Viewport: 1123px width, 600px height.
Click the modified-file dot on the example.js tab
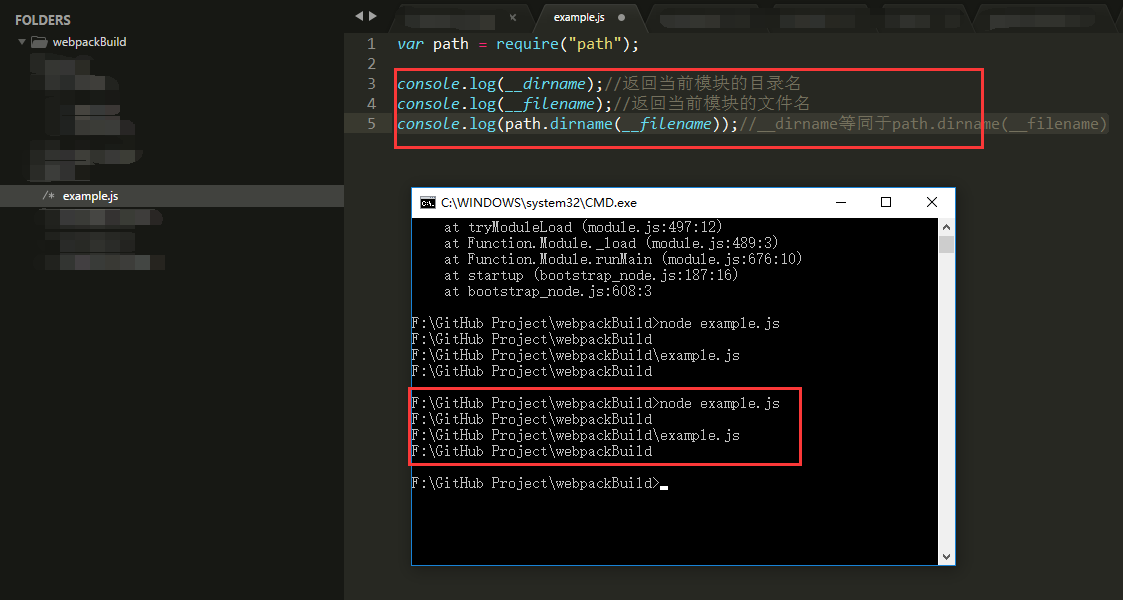coord(621,17)
